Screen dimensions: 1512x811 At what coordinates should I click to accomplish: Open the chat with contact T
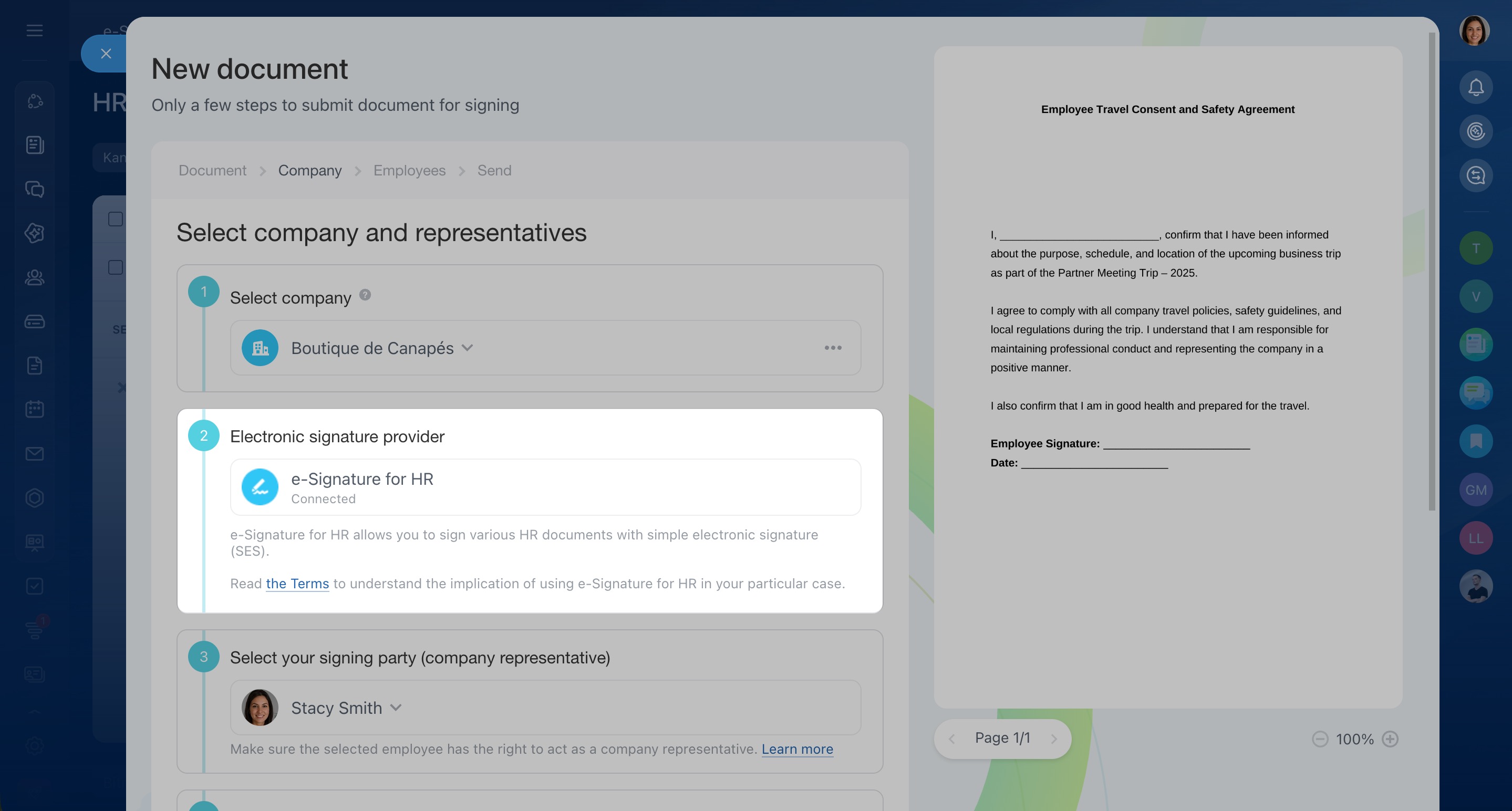(x=1476, y=248)
